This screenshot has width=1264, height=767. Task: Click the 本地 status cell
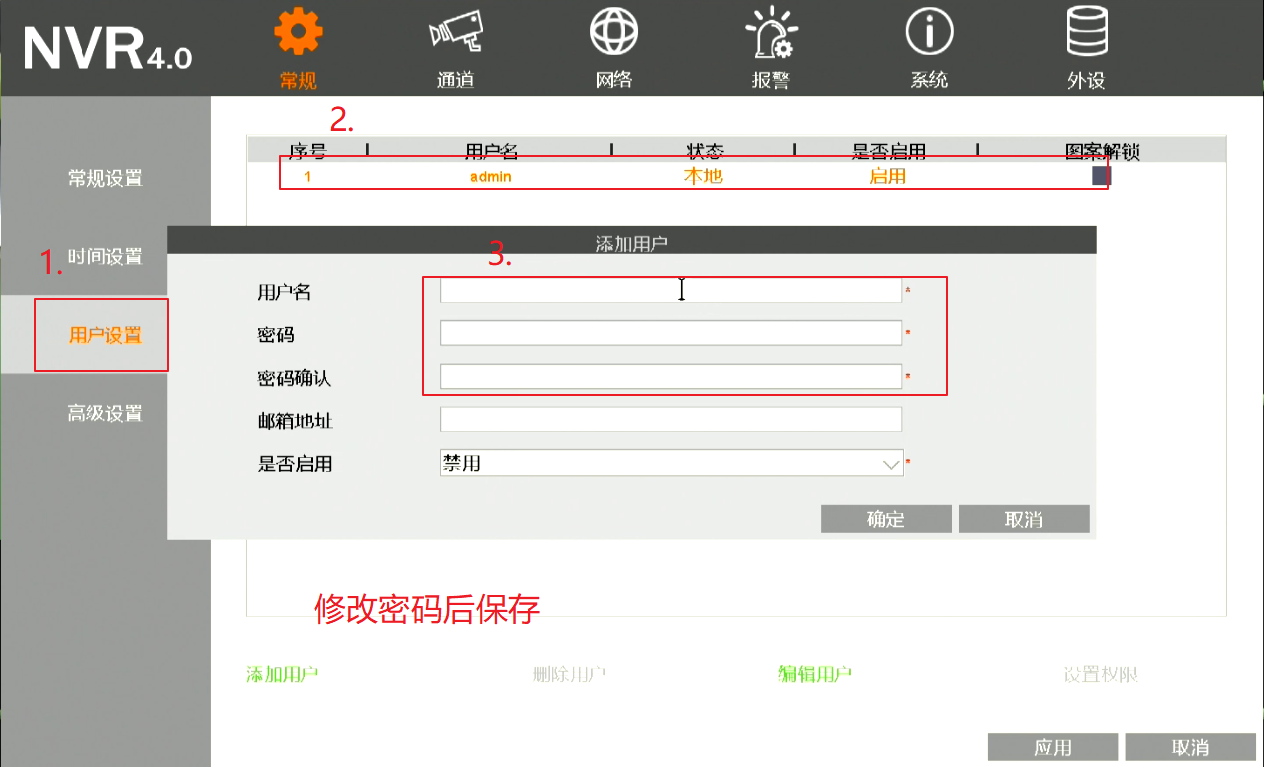(x=703, y=176)
